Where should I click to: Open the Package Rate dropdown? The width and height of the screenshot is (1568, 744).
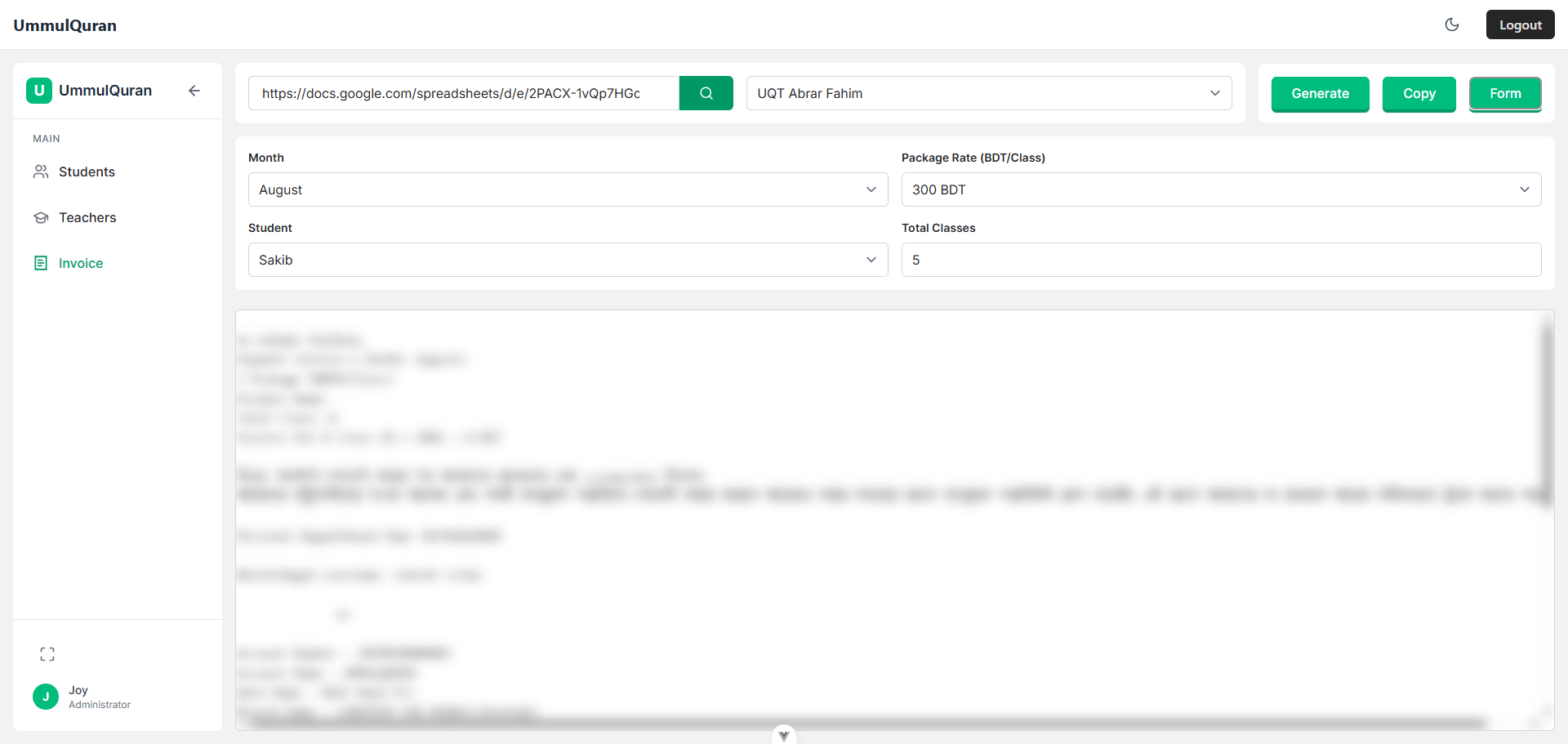click(1221, 189)
